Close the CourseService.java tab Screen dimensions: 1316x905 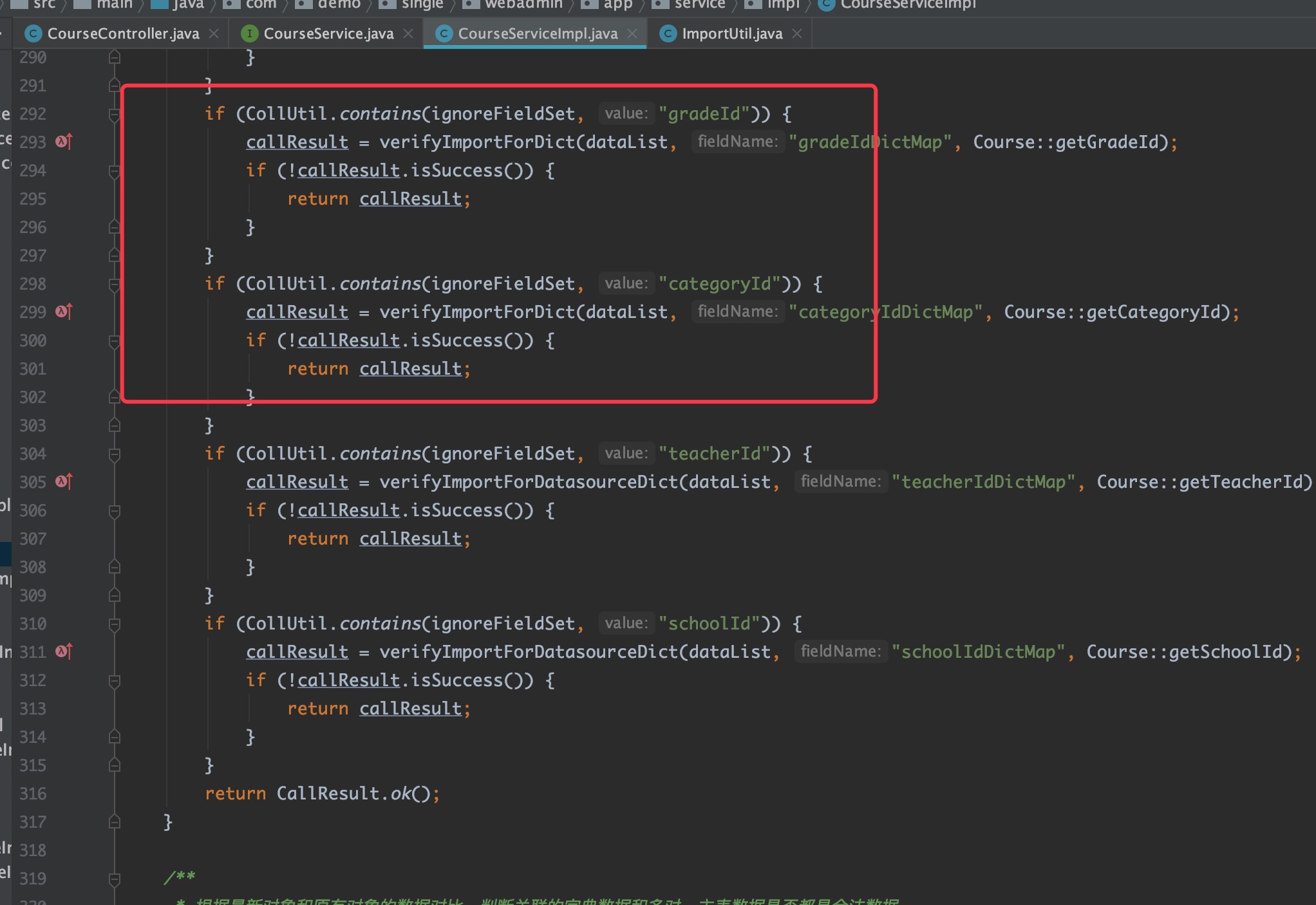[x=408, y=33]
